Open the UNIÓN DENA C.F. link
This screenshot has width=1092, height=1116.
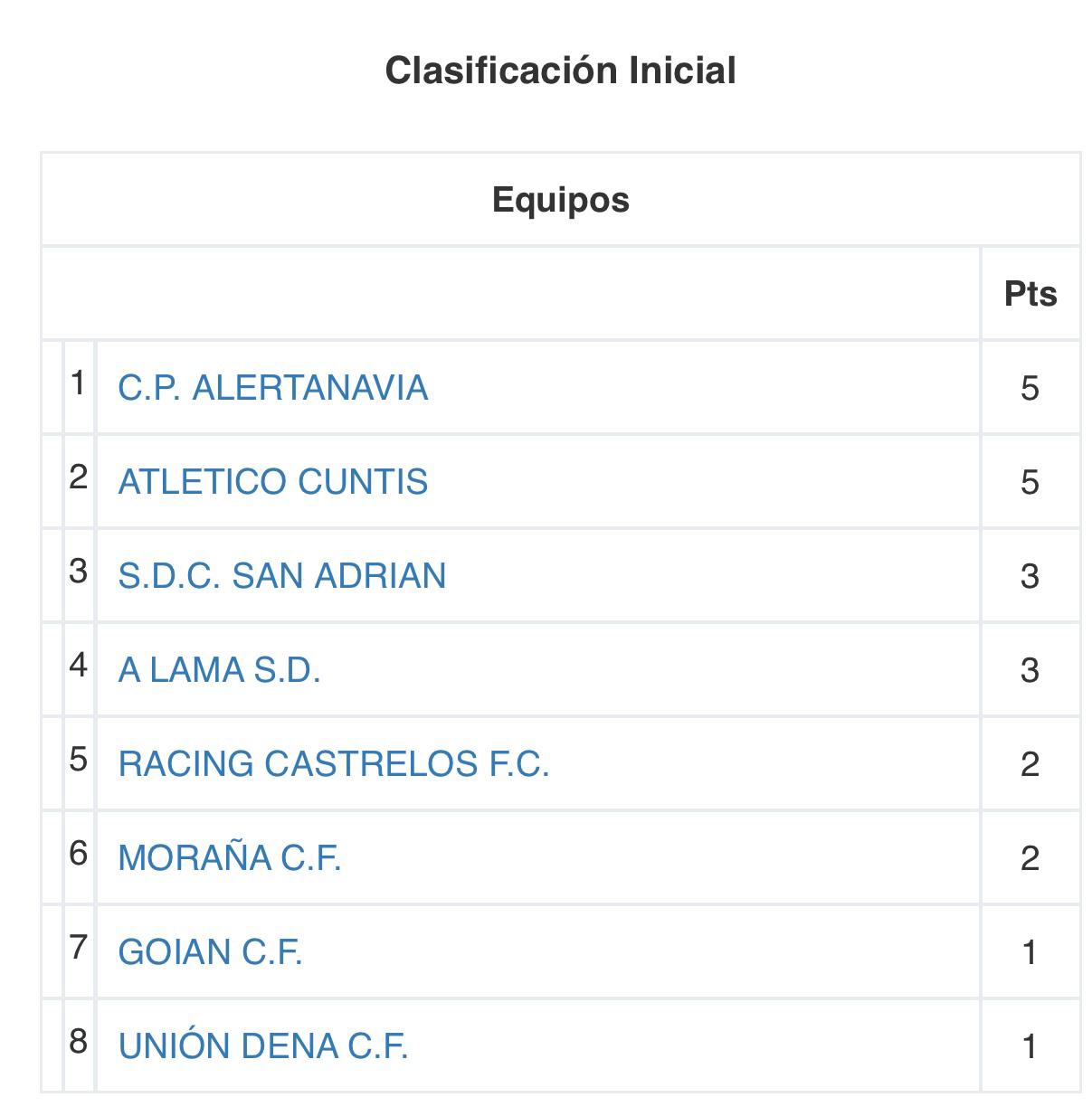pos(263,1046)
